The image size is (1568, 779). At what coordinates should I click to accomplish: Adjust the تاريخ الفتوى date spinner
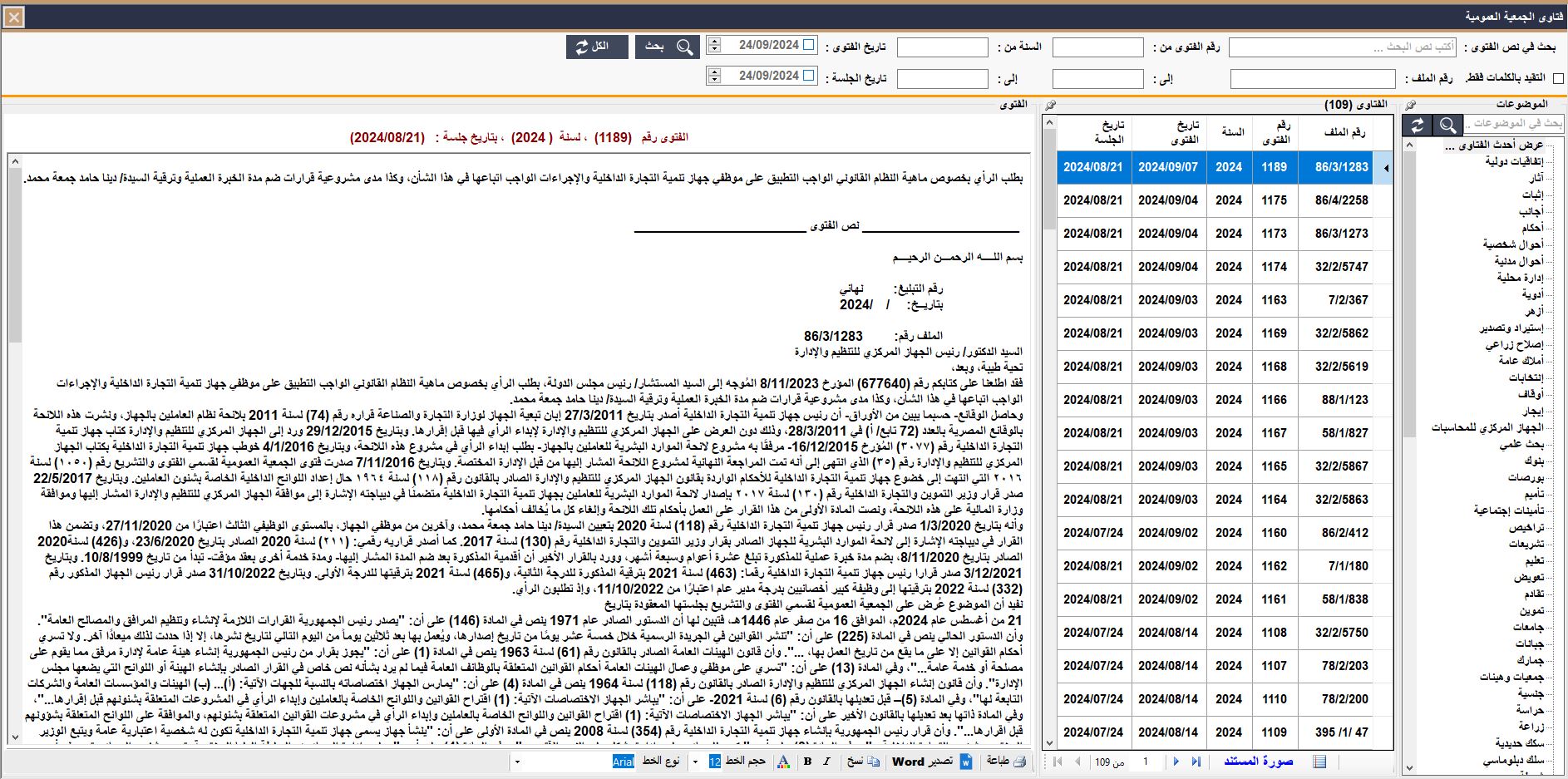(x=714, y=45)
